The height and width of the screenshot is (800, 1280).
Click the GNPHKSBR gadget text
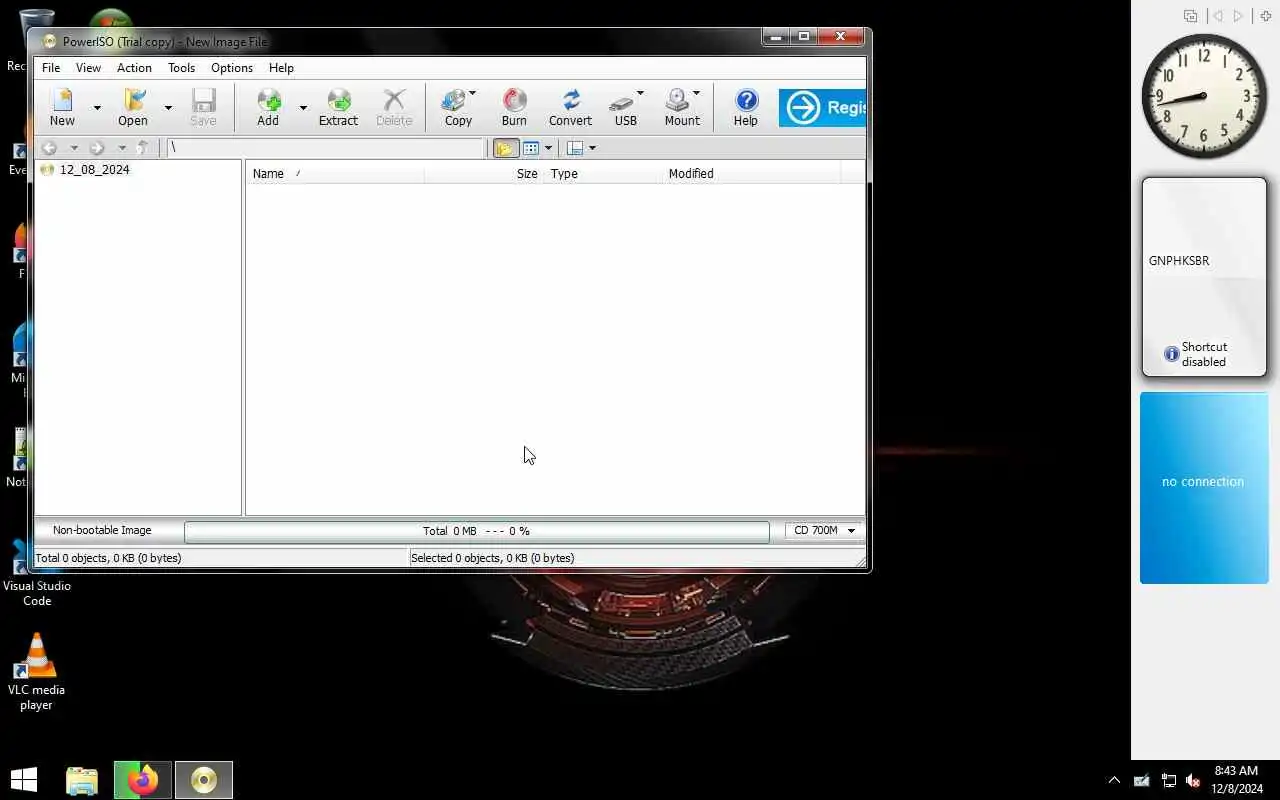(1179, 261)
